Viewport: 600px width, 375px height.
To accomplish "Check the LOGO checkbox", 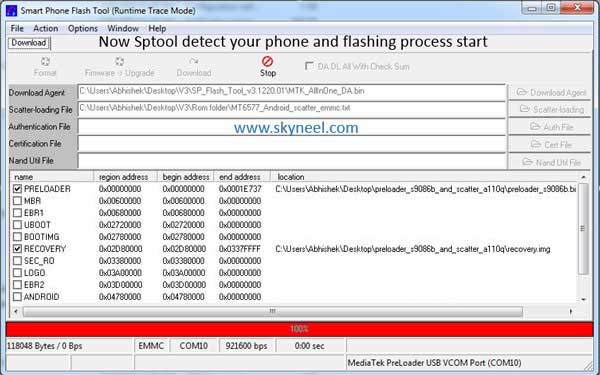I will [17, 272].
